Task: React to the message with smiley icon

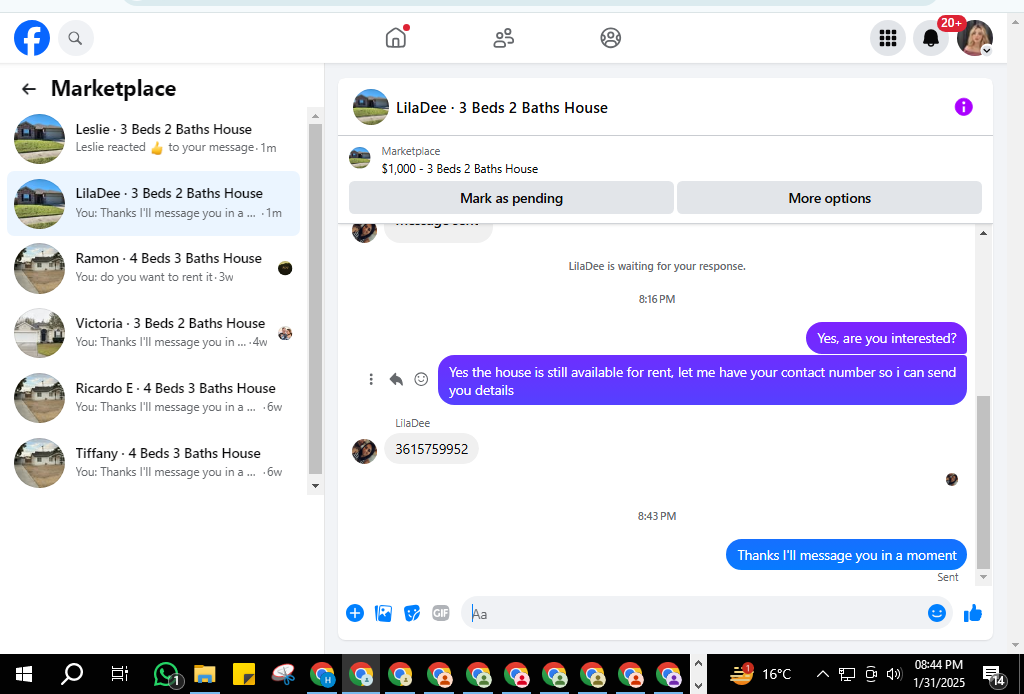Action: [x=421, y=379]
